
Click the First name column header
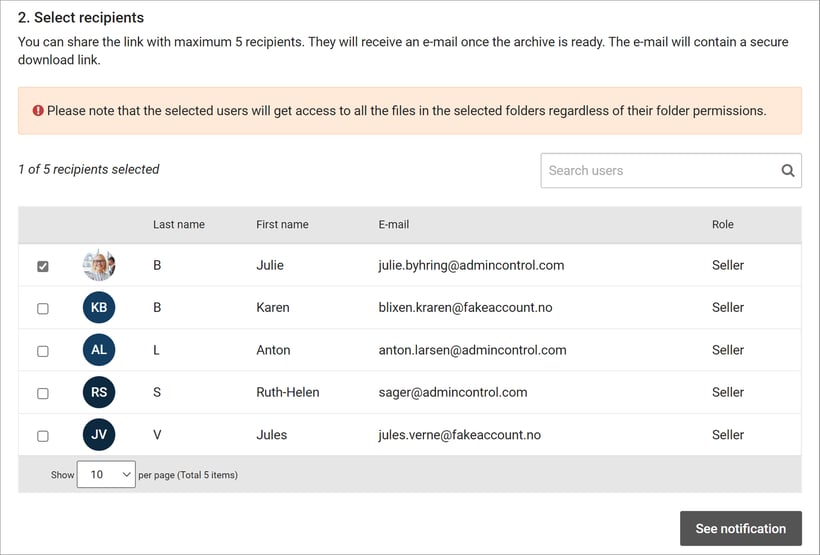[282, 225]
